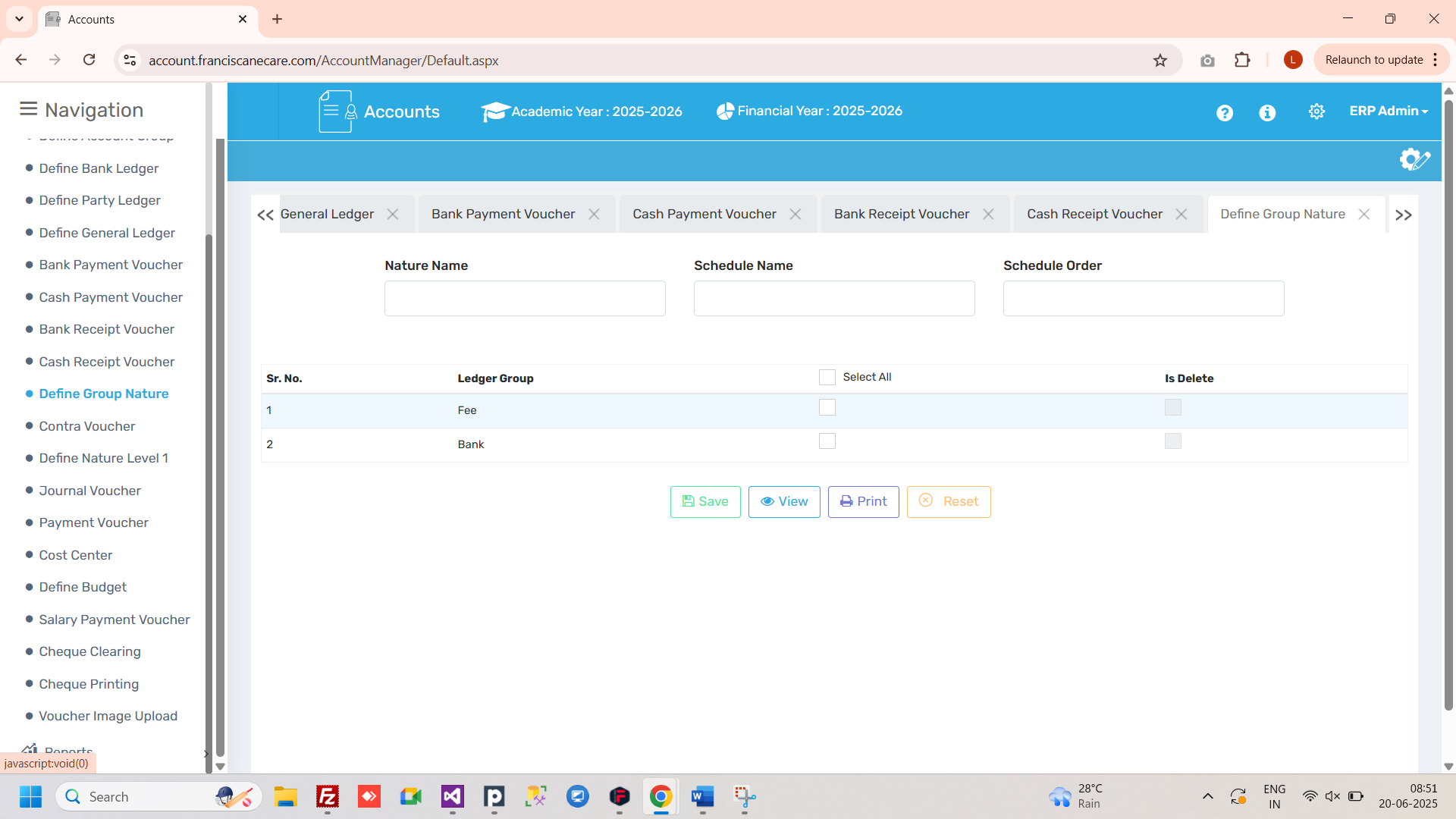Click the Accounts document logo icon
The width and height of the screenshot is (1456, 819).
point(337,111)
